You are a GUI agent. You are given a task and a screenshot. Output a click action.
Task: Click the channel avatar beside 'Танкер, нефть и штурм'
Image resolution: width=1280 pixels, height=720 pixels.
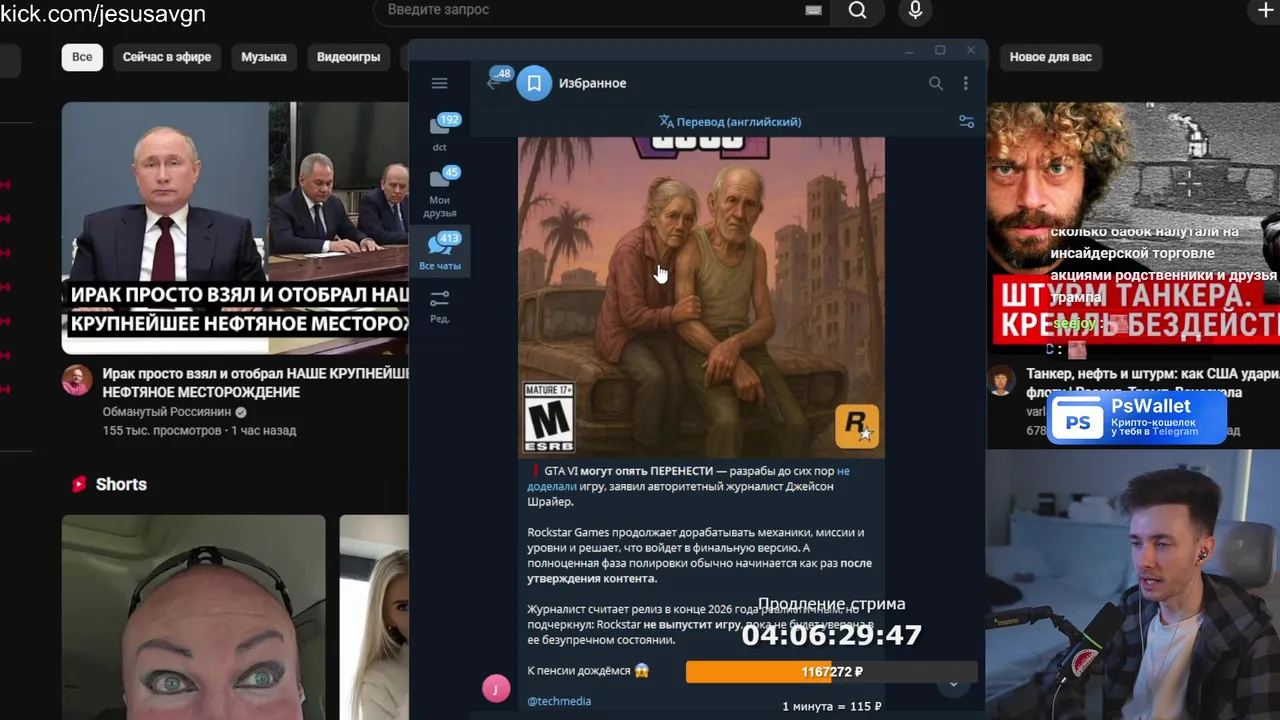1001,380
